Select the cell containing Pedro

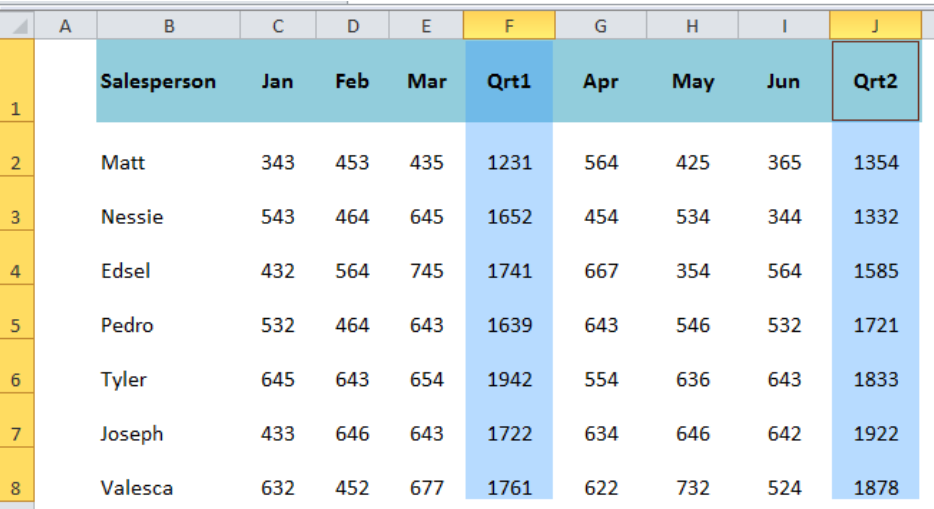tap(169, 312)
